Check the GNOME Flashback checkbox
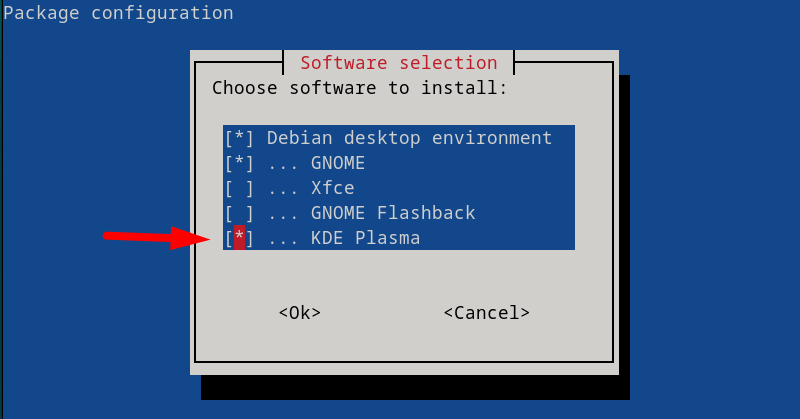 pyautogui.click(x=239, y=213)
